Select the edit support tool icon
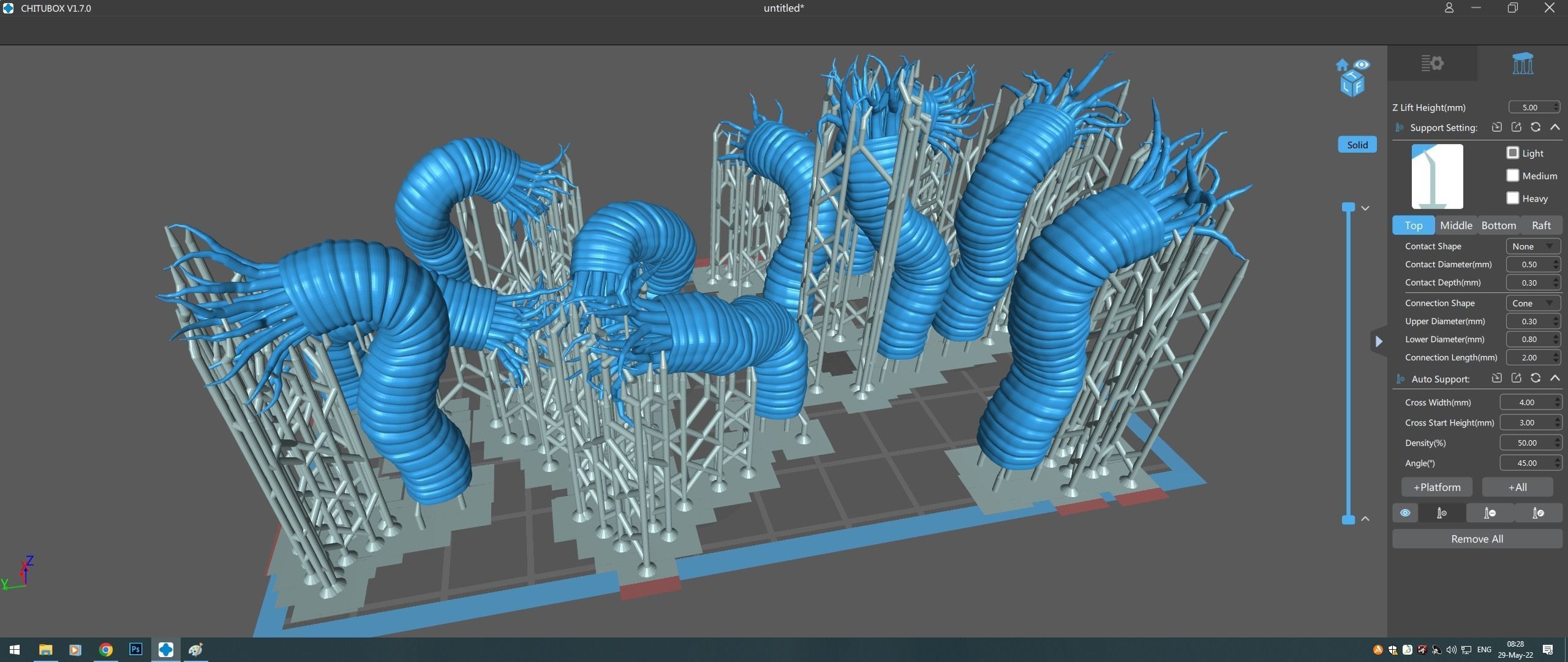The width and height of the screenshot is (1568, 662). point(1538,513)
